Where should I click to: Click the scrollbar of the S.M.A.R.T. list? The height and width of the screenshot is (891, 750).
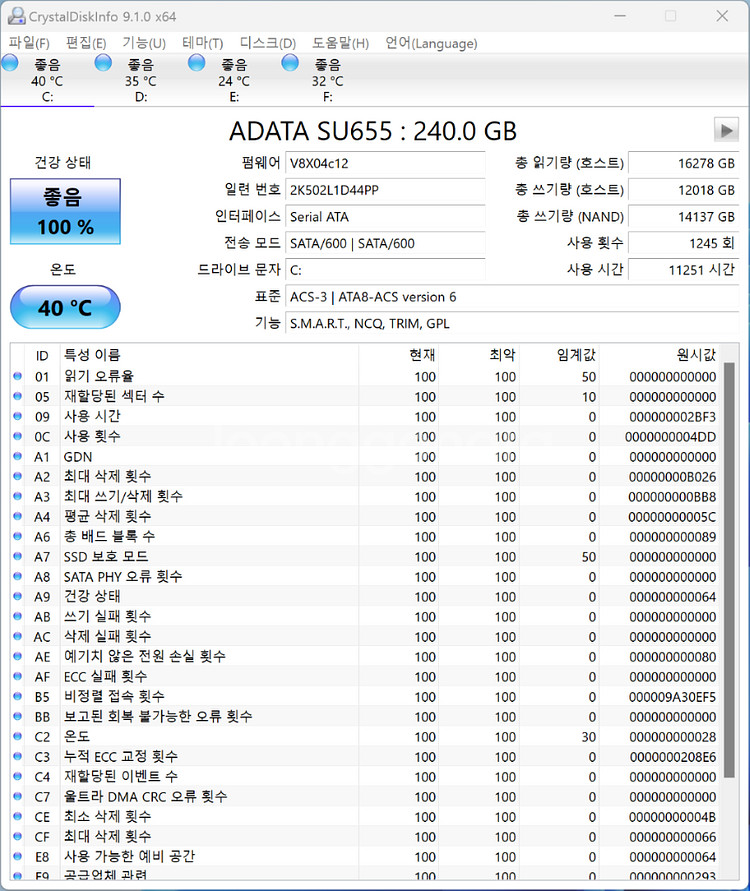(729, 569)
